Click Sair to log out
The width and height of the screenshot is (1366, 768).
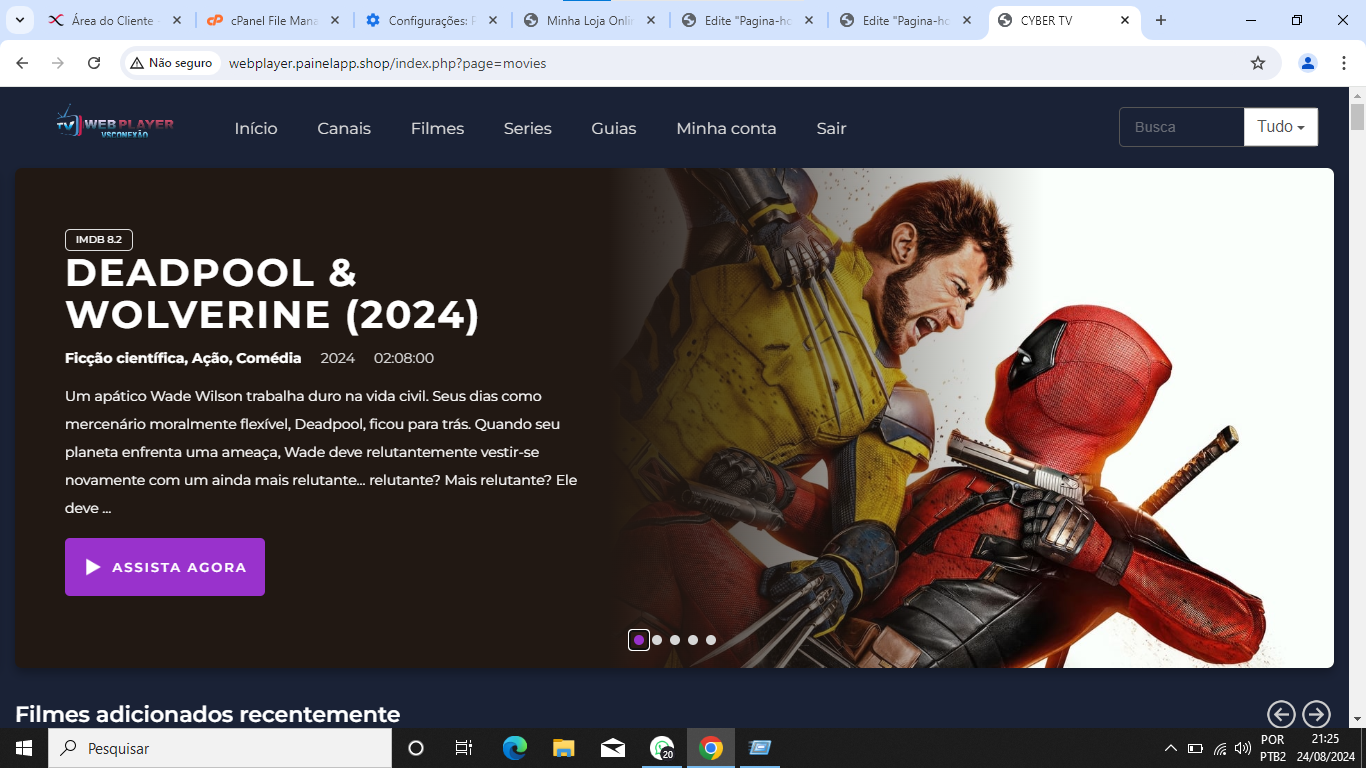[831, 128]
